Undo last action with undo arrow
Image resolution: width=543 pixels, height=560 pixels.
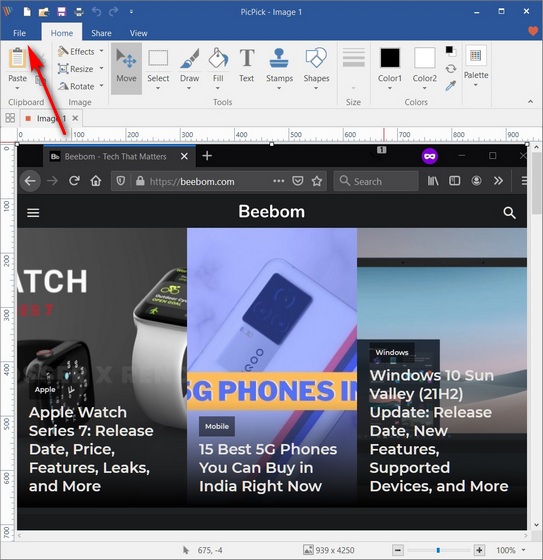coord(96,12)
